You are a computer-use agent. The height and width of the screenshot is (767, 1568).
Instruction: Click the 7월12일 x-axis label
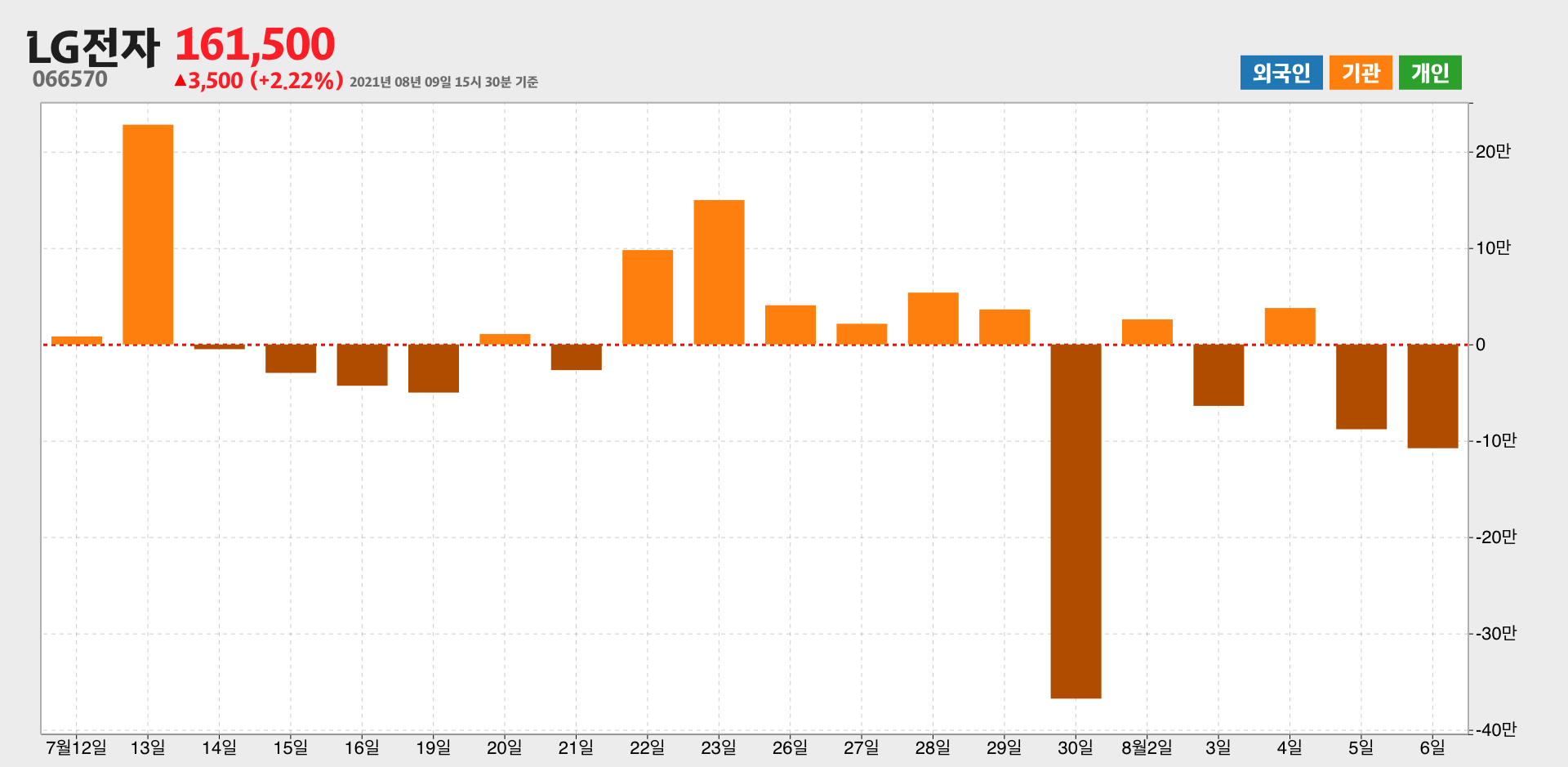(x=76, y=747)
